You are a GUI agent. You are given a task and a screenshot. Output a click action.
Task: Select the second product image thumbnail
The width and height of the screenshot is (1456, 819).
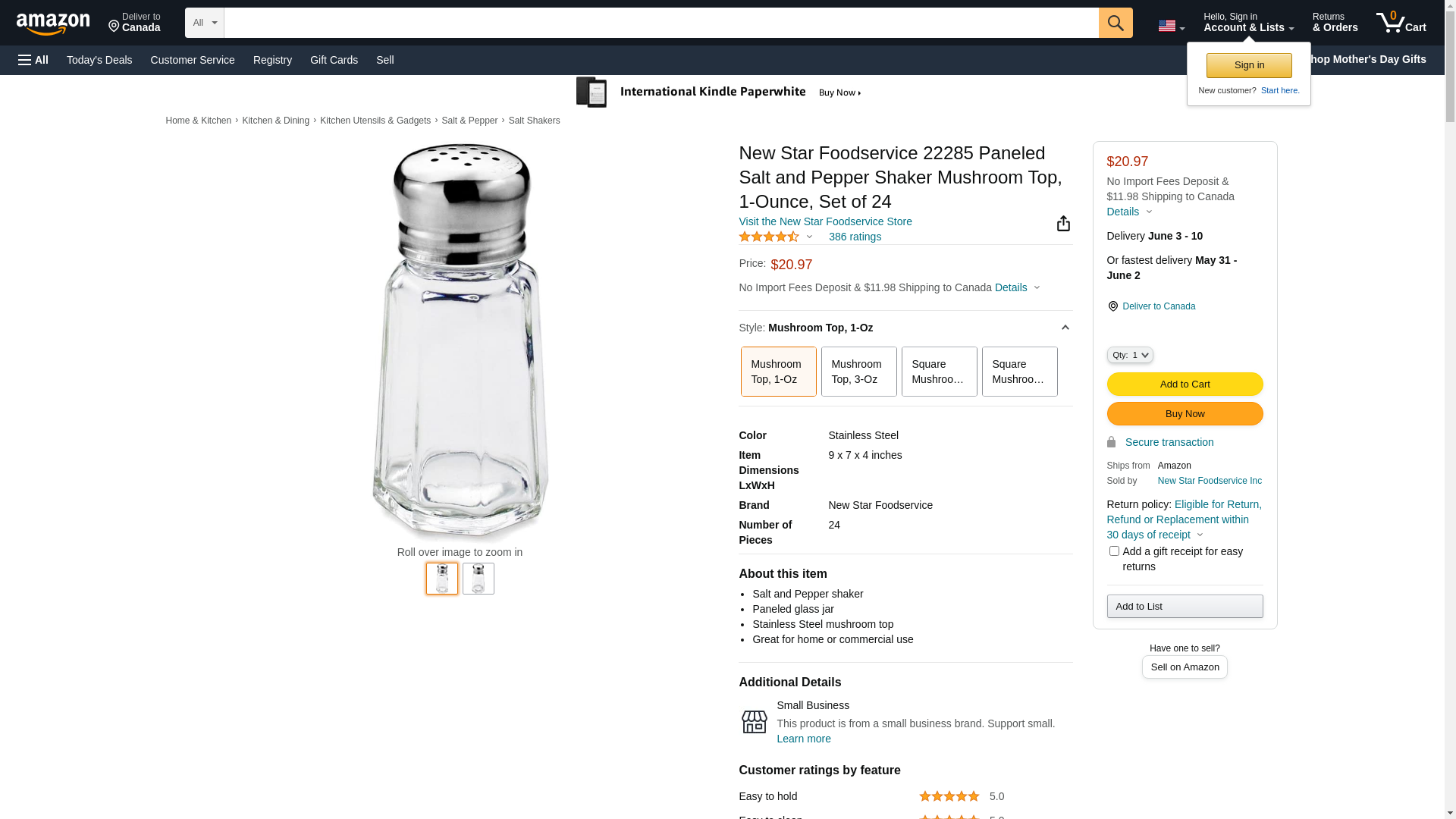point(479,579)
